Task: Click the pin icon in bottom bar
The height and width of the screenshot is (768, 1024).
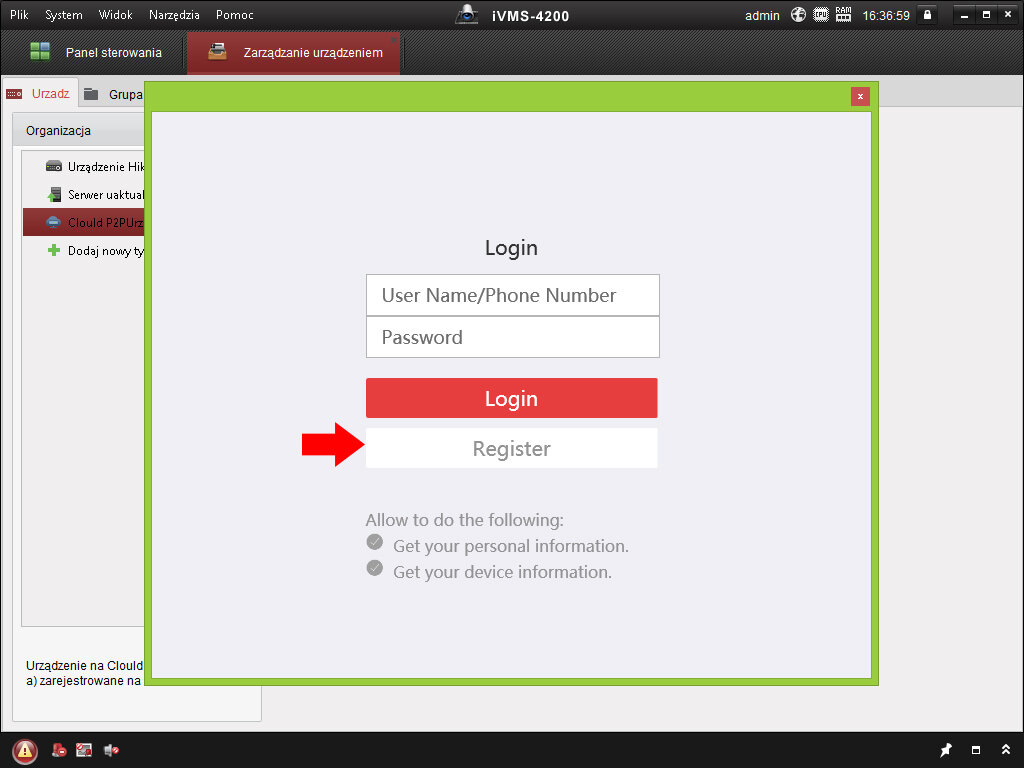Action: coord(946,750)
